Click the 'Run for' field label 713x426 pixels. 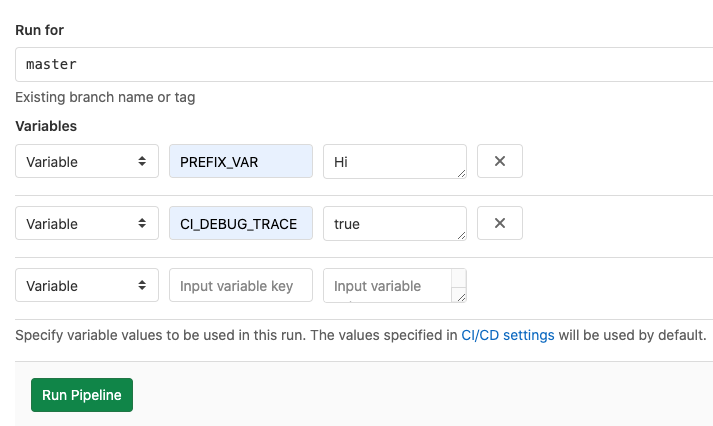40,30
